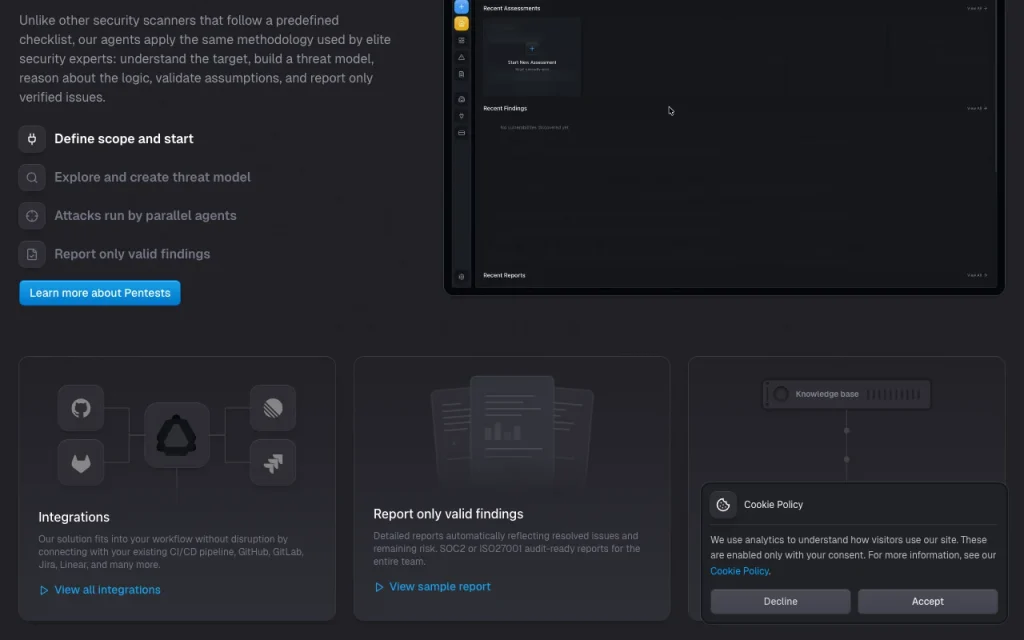Click the Linear logo in Integrations card

[273, 409]
